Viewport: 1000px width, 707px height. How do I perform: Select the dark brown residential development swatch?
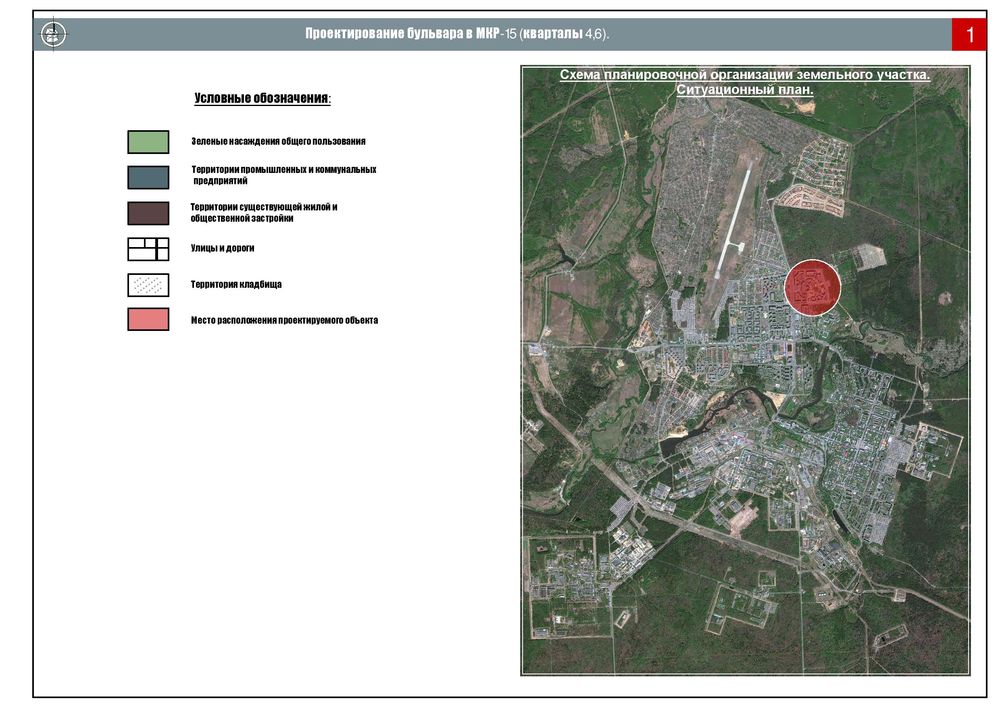tap(148, 213)
